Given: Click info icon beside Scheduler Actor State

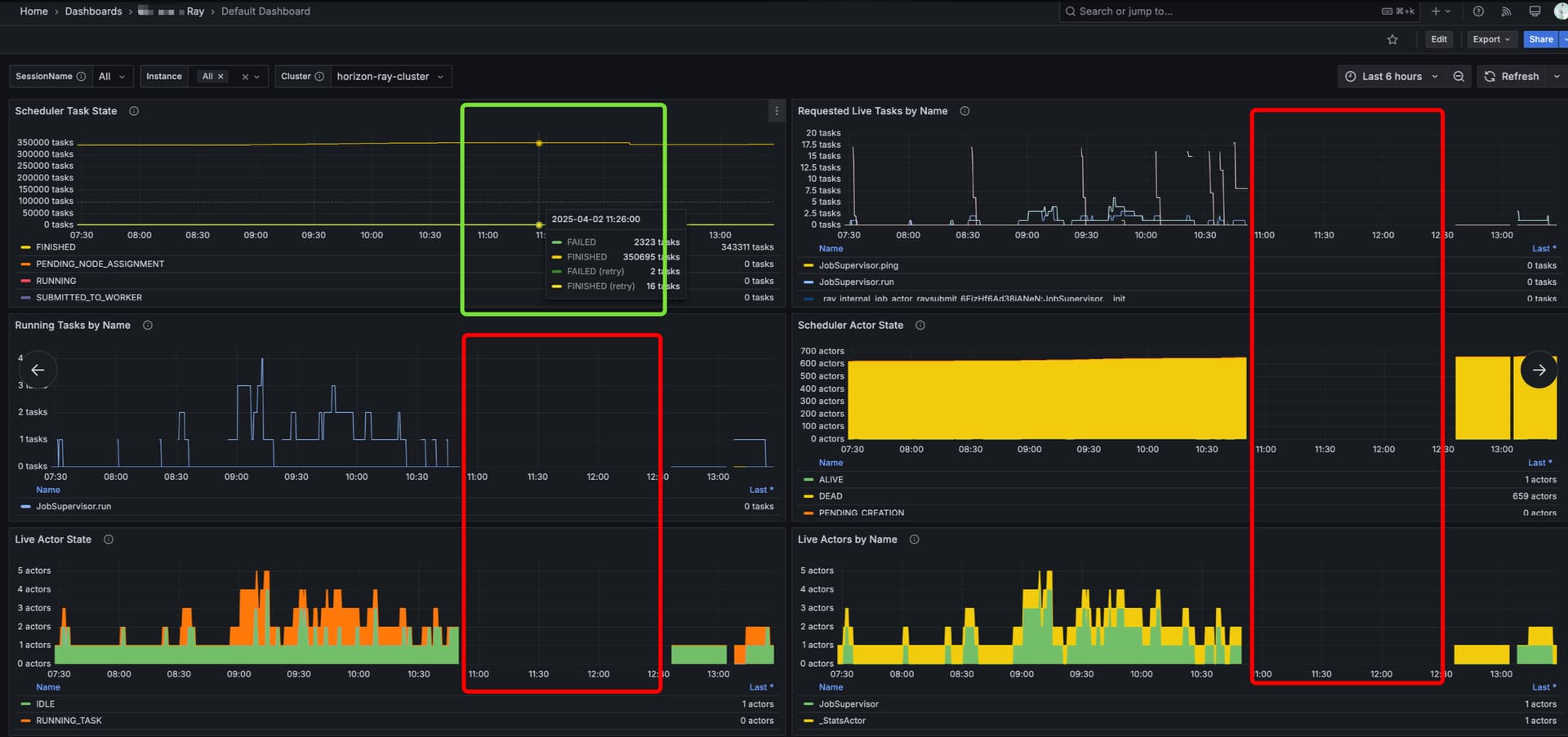Looking at the screenshot, I should click(x=920, y=325).
